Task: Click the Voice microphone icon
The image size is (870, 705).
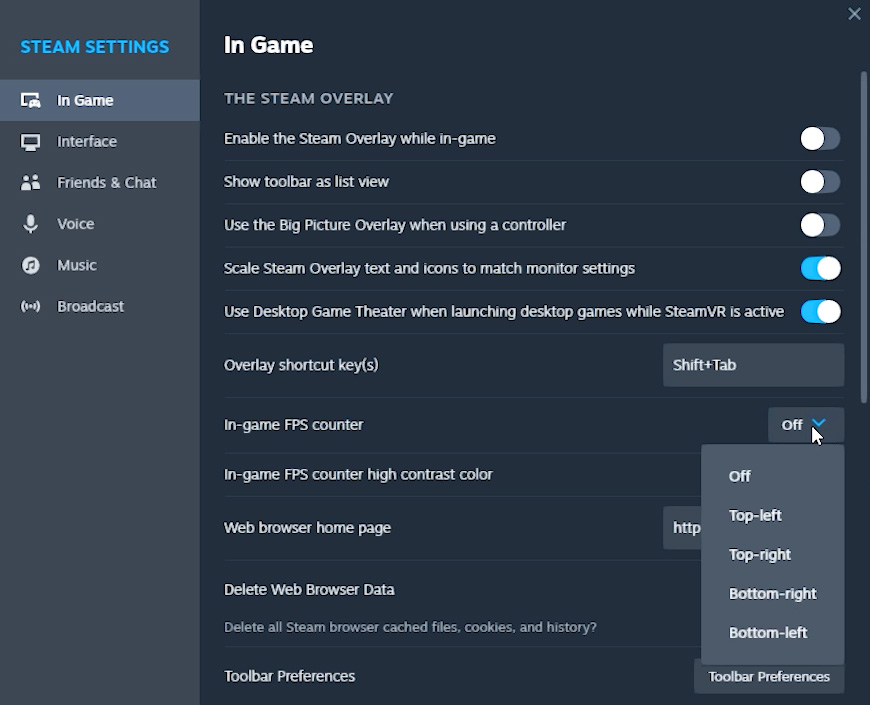Action: click(x=31, y=224)
